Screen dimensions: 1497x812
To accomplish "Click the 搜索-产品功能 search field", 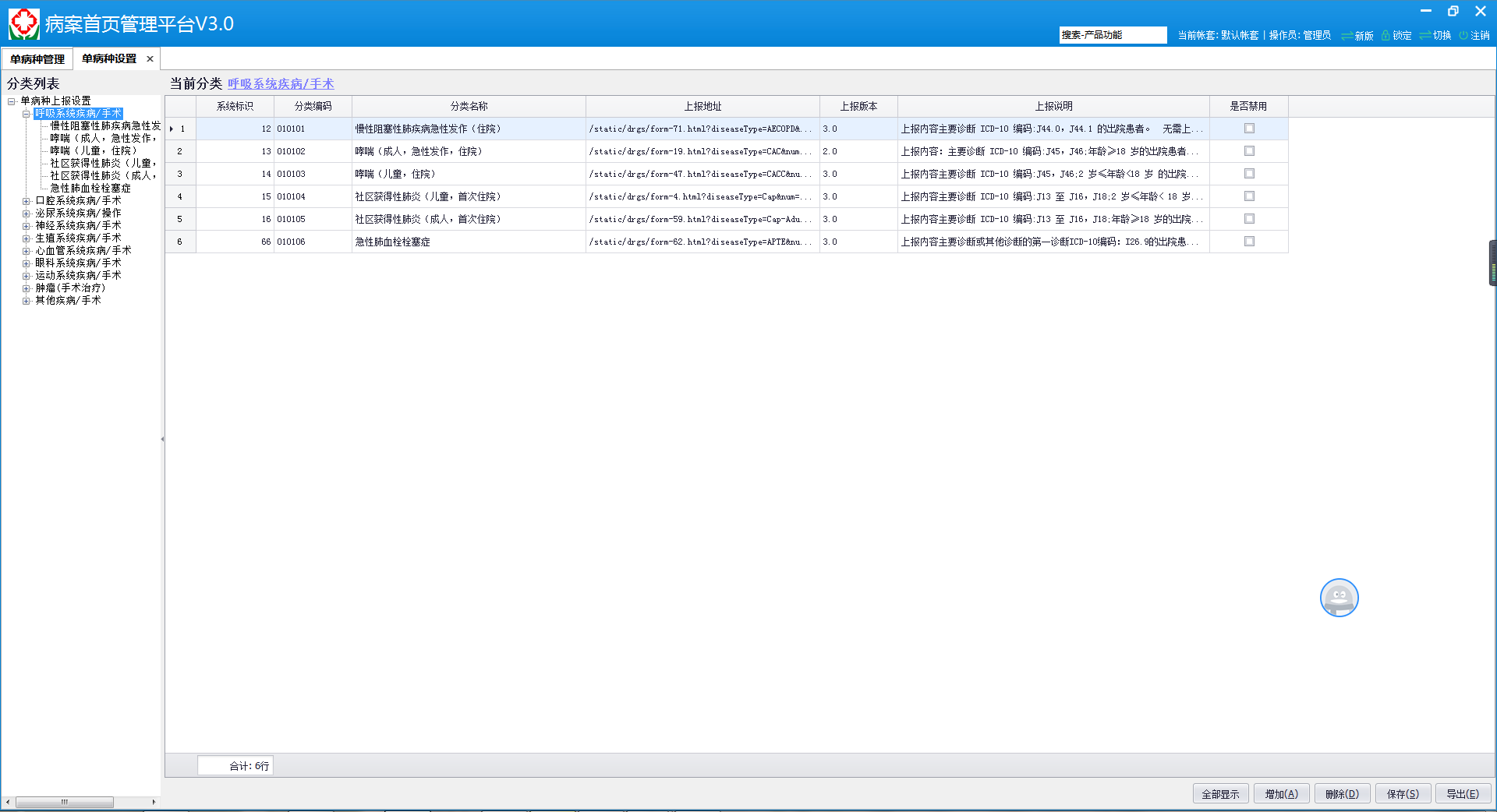I will click(1112, 35).
